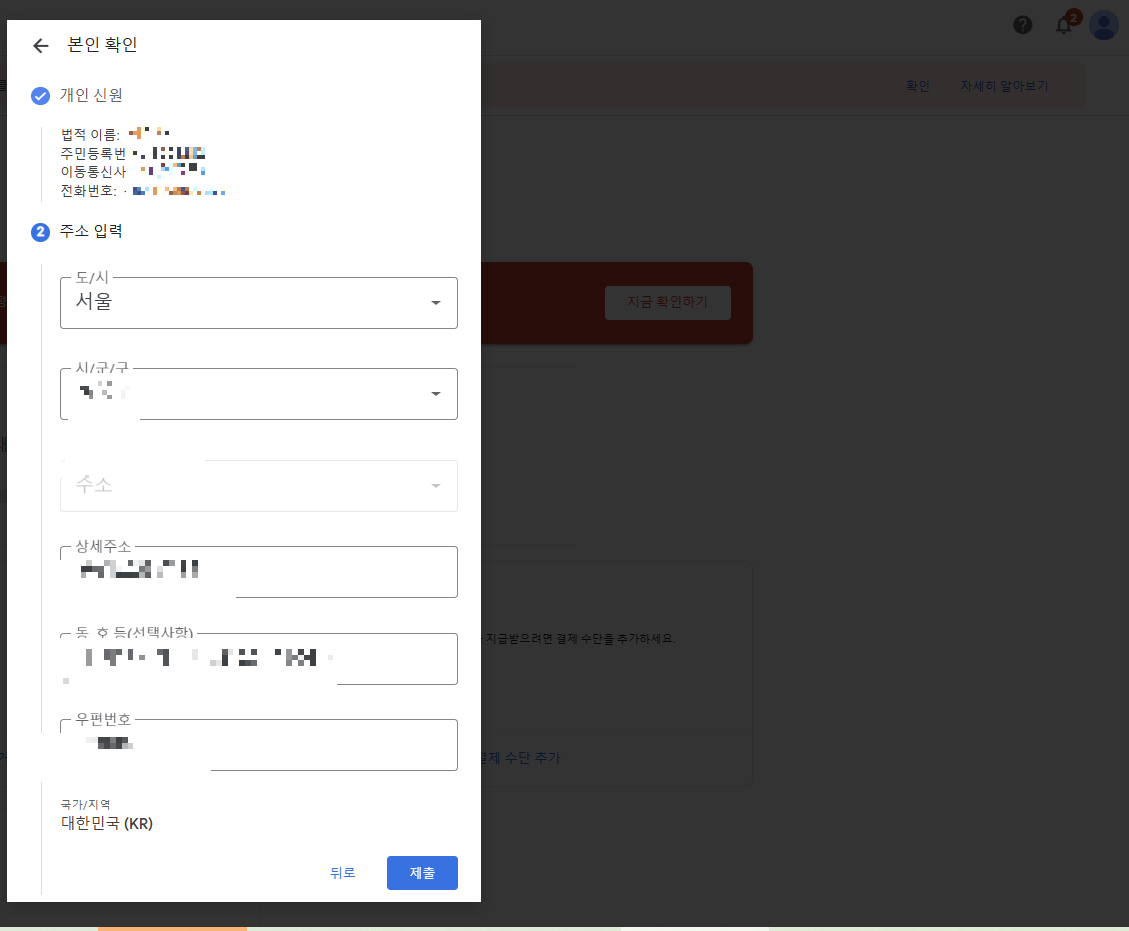The width and height of the screenshot is (1129, 931).
Task: Click into the 상세주소 input field
Action: pyautogui.click(x=258, y=572)
